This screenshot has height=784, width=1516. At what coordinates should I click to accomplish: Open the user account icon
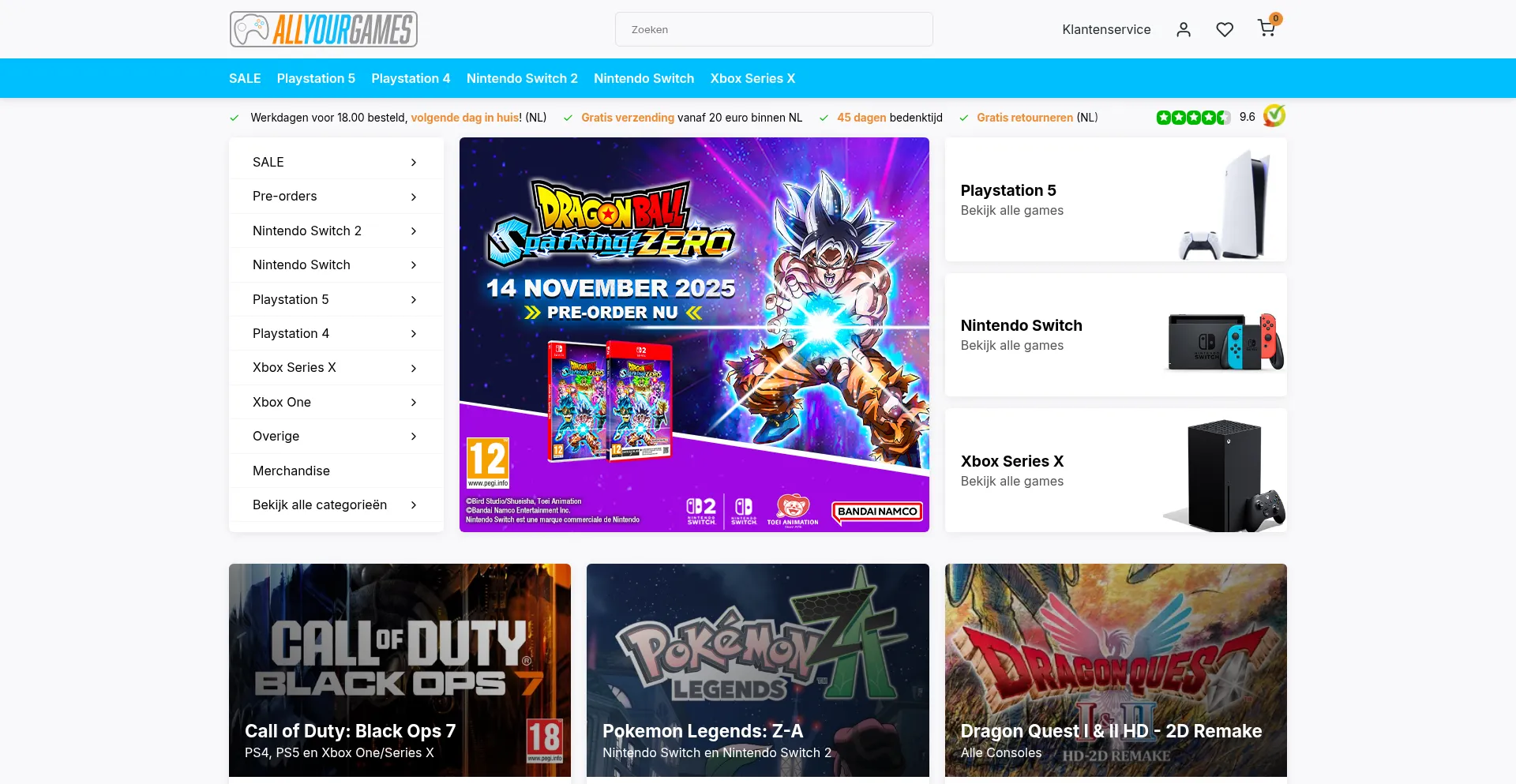tap(1183, 29)
